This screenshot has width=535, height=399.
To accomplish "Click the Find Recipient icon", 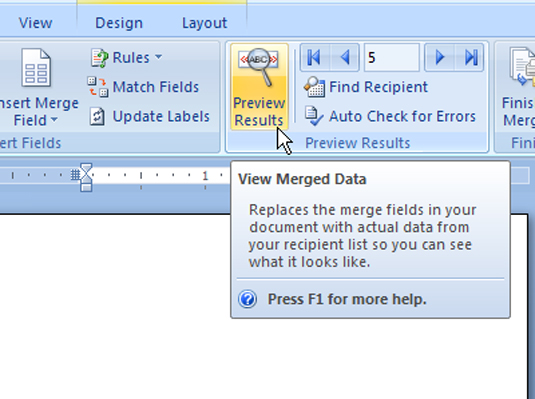I will pos(314,87).
